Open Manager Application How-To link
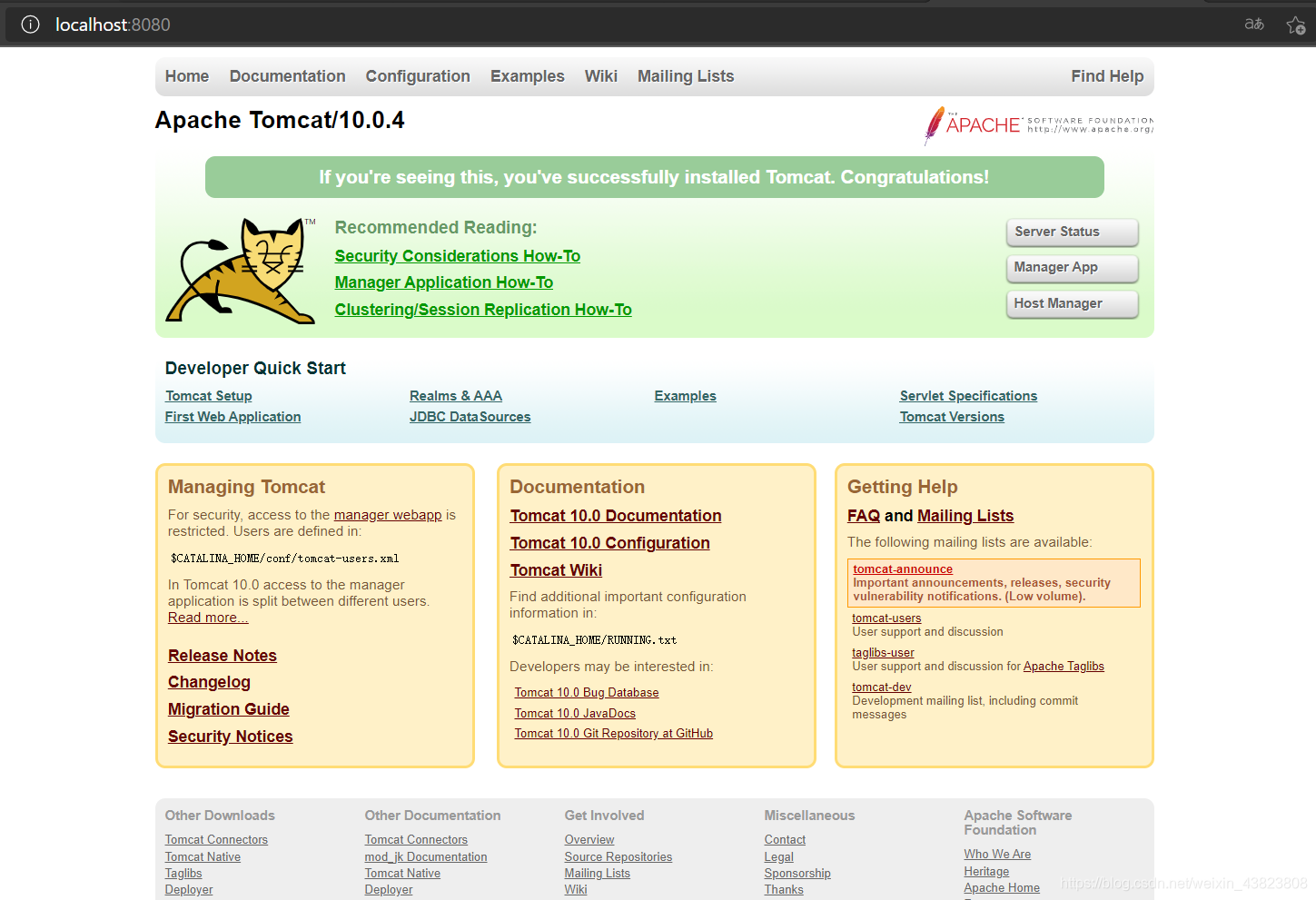The width and height of the screenshot is (1316, 900). 444,282
